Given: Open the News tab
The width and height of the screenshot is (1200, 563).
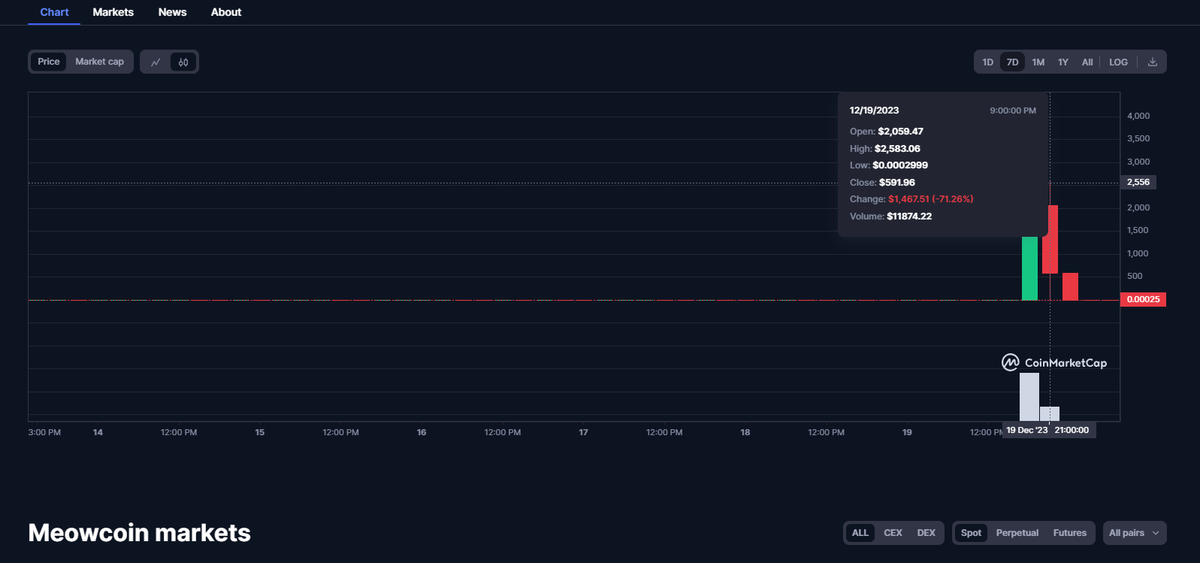Looking at the screenshot, I should pos(172,12).
